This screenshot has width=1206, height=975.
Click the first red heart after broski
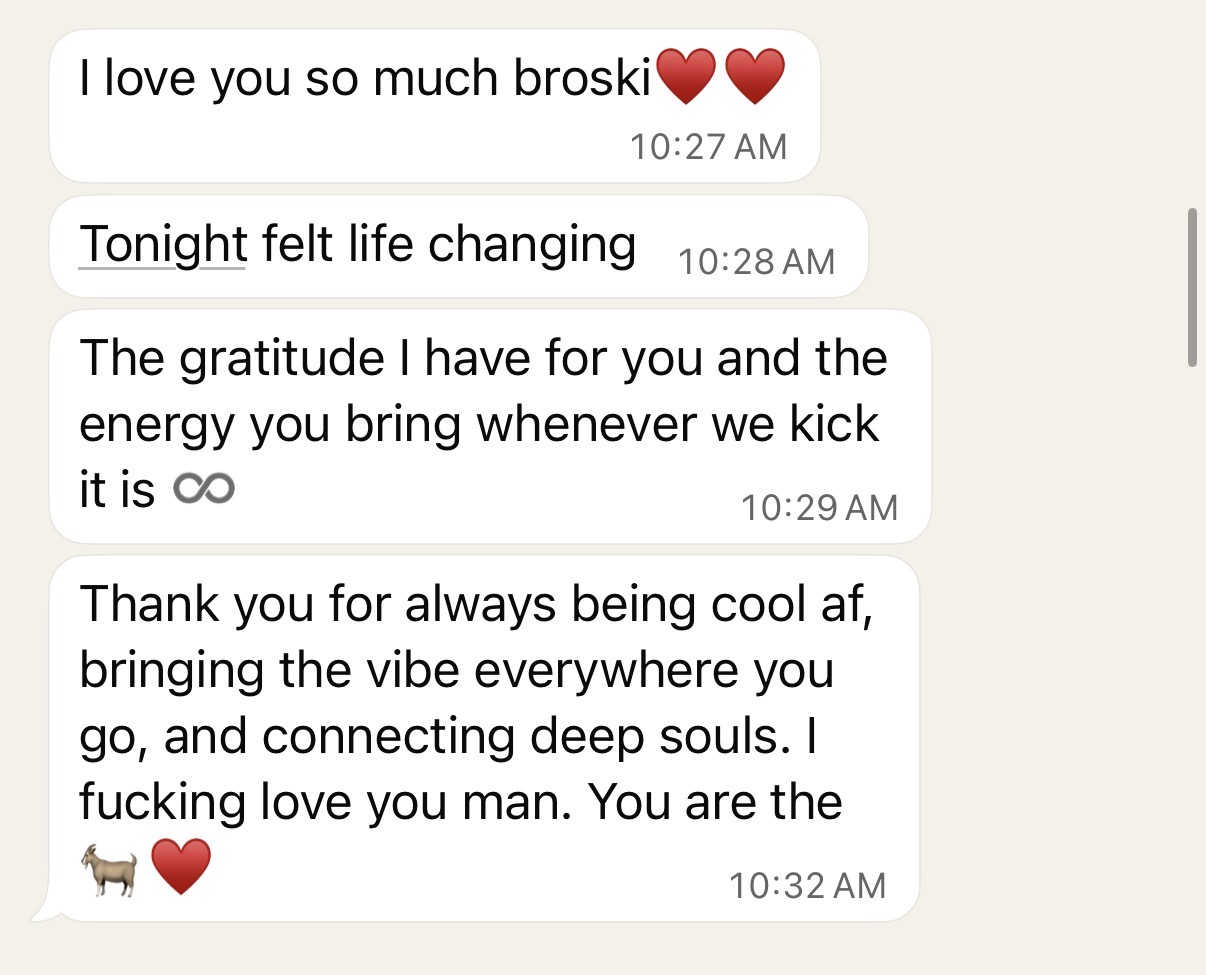[686, 78]
